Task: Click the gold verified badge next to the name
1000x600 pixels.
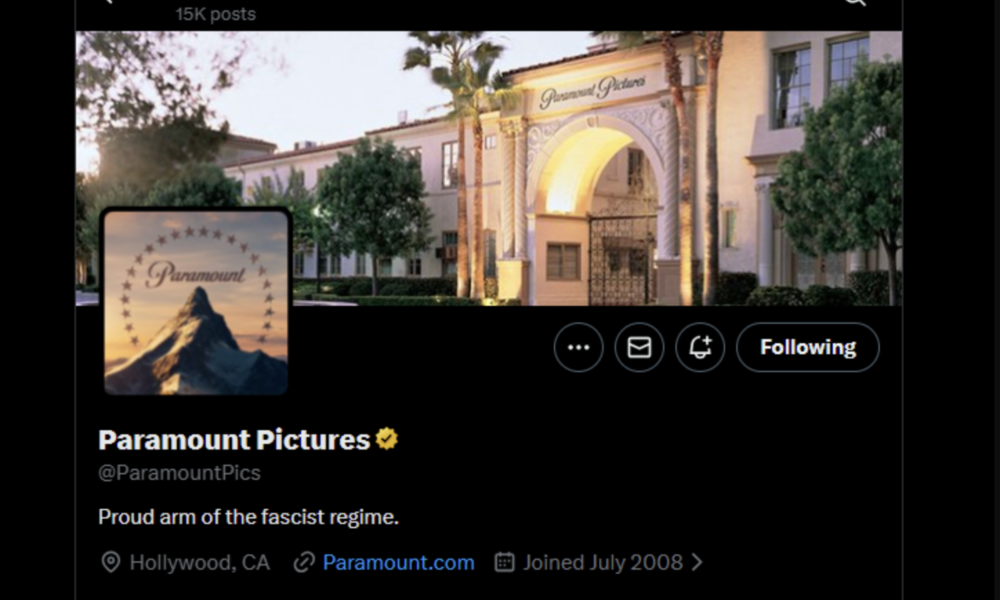Action: [386, 437]
